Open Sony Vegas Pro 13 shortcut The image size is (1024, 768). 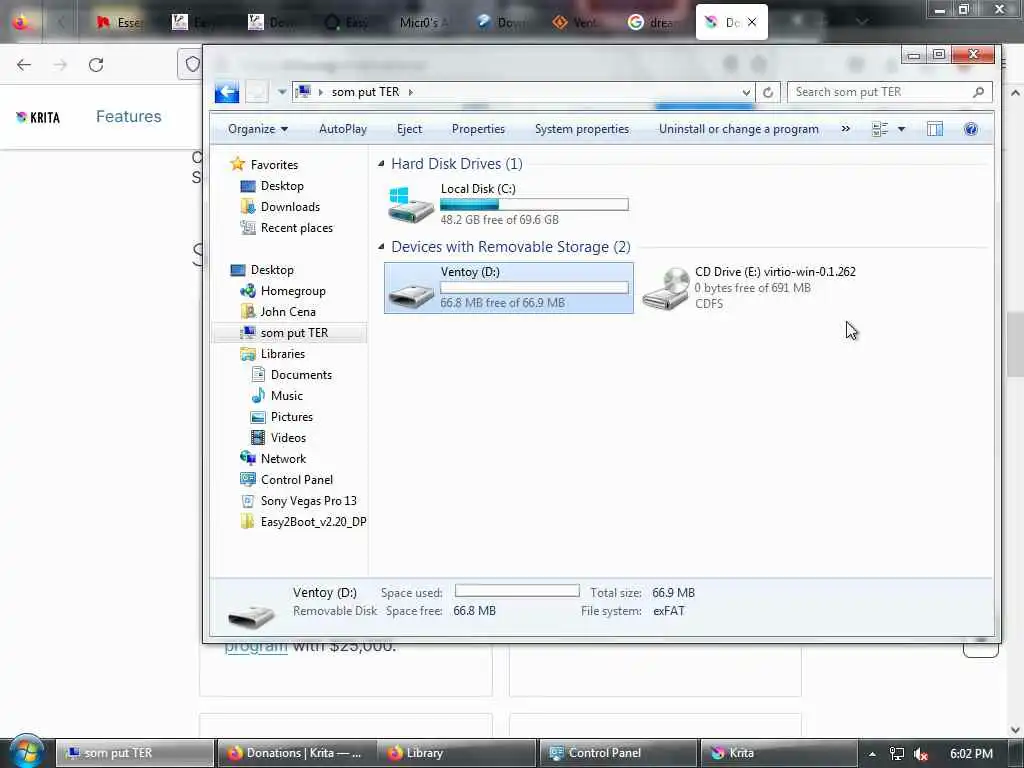[308, 500]
